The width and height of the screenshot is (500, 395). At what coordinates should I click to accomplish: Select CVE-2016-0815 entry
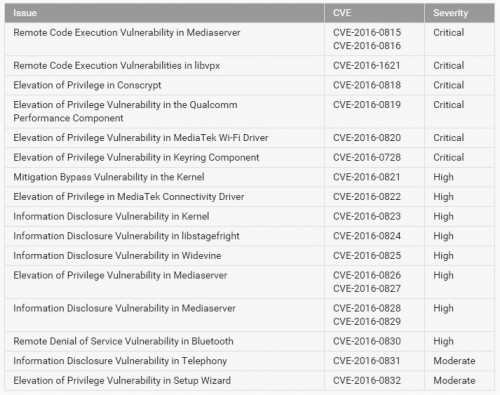[367, 33]
